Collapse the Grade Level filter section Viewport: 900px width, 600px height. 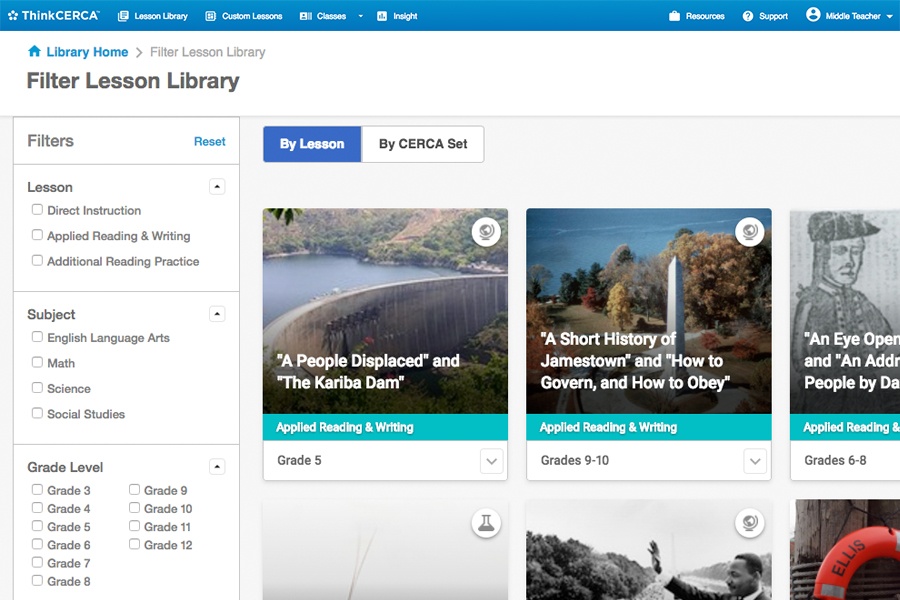point(217,467)
